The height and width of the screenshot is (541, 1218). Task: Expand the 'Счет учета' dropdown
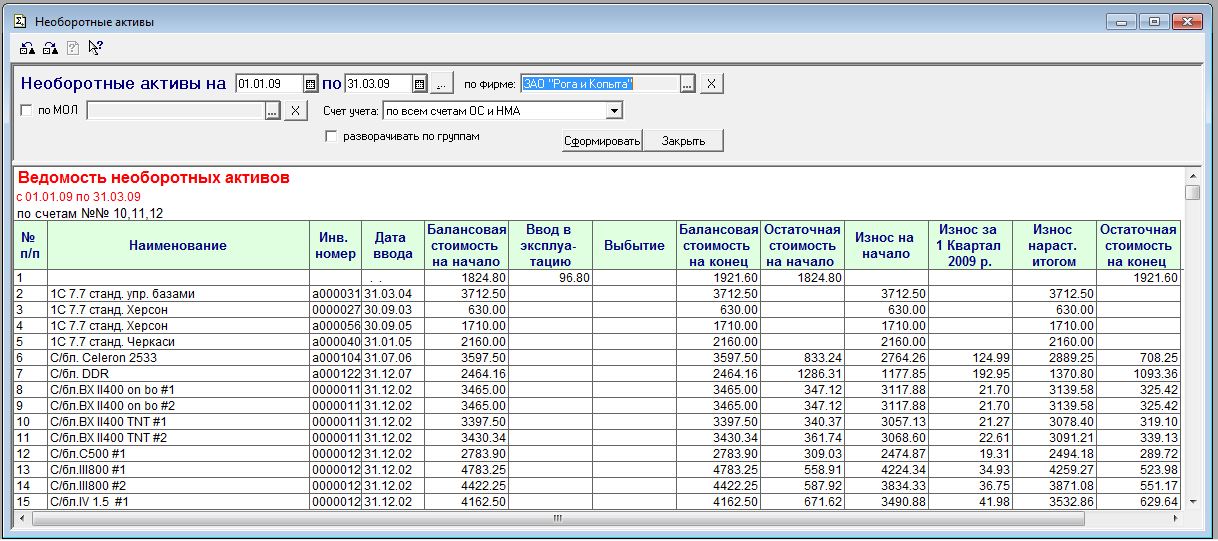pyautogui.click(x=614, y=111)
